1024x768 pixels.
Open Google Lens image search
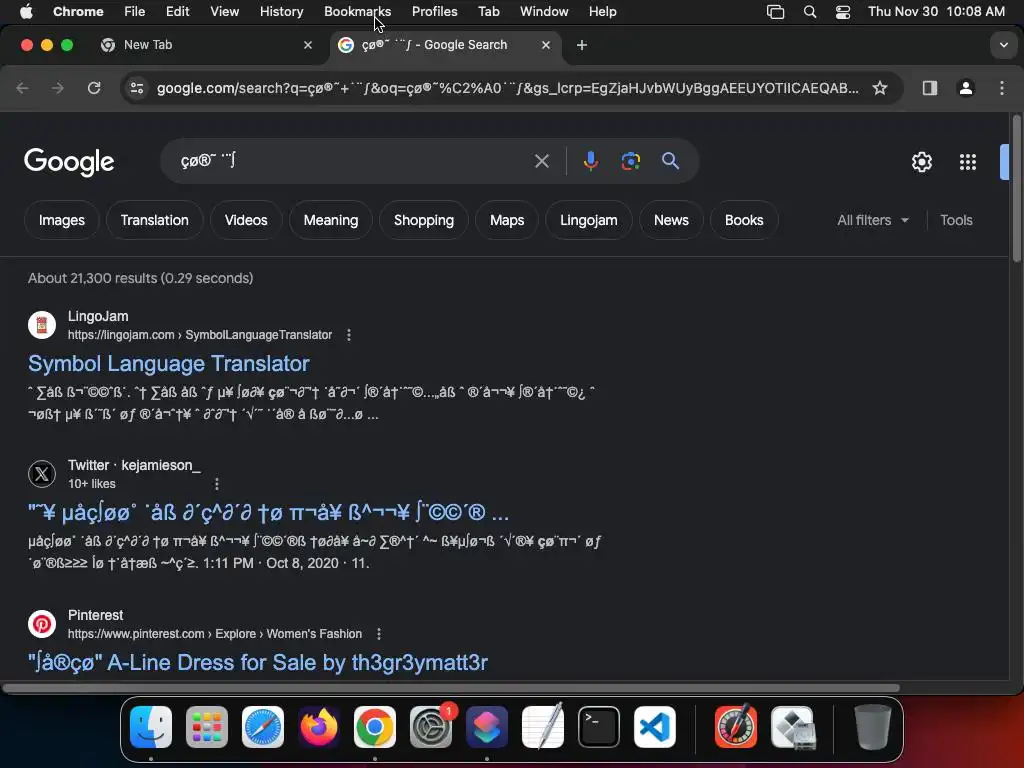coord(630,161)
